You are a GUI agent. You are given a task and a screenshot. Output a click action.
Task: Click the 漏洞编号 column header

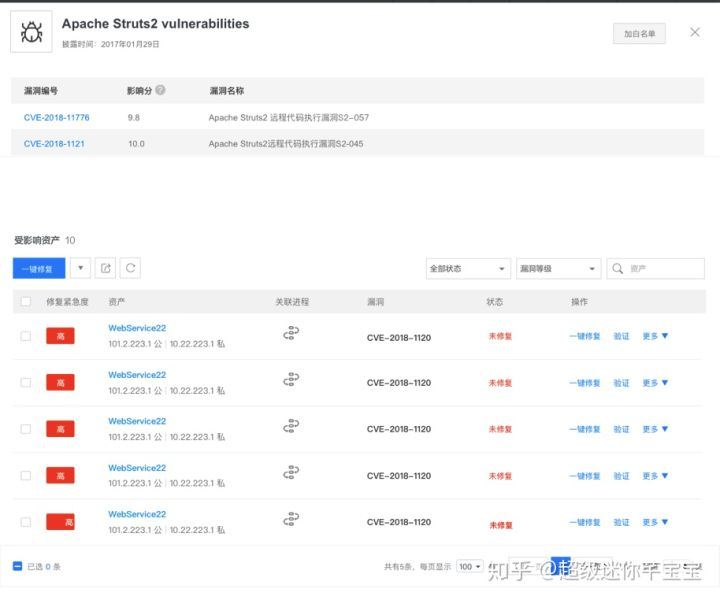pos(41,91)
